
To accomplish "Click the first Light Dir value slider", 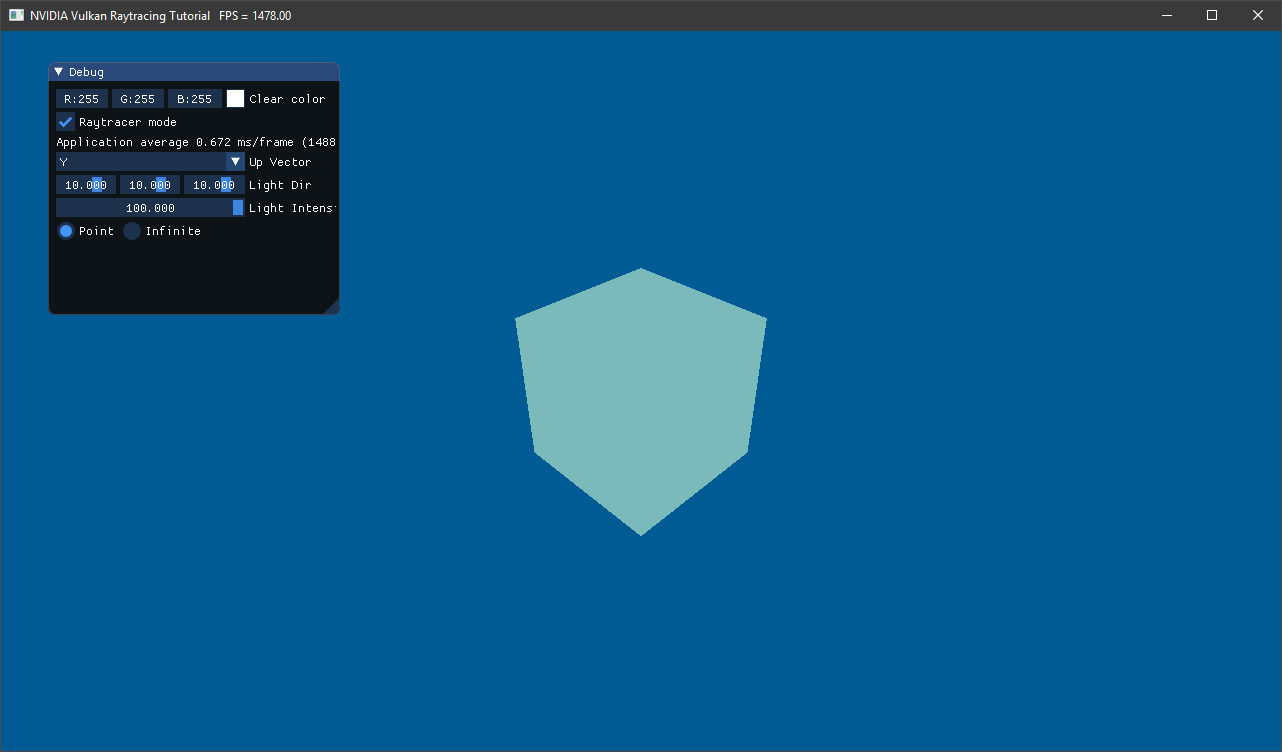I will coord(86,185).
